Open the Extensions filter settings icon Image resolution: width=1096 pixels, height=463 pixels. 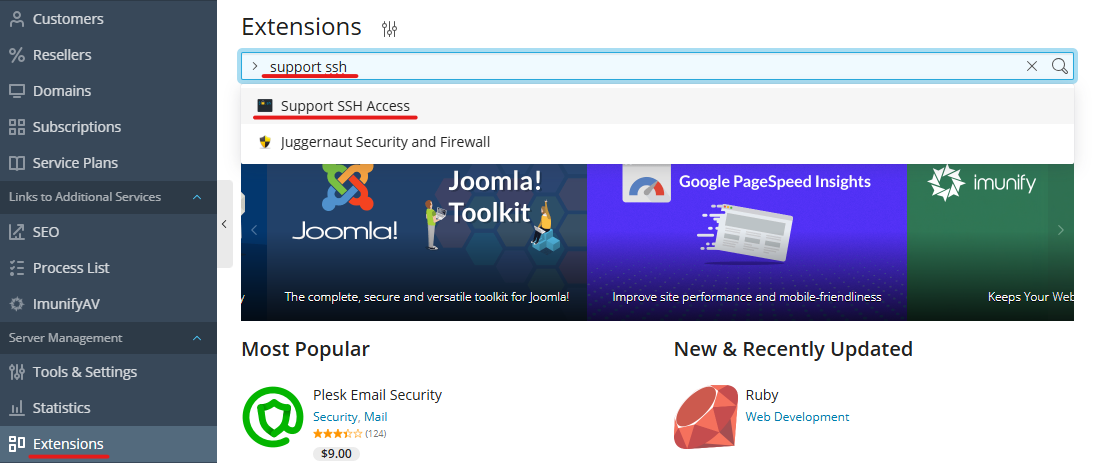point(389,29)
